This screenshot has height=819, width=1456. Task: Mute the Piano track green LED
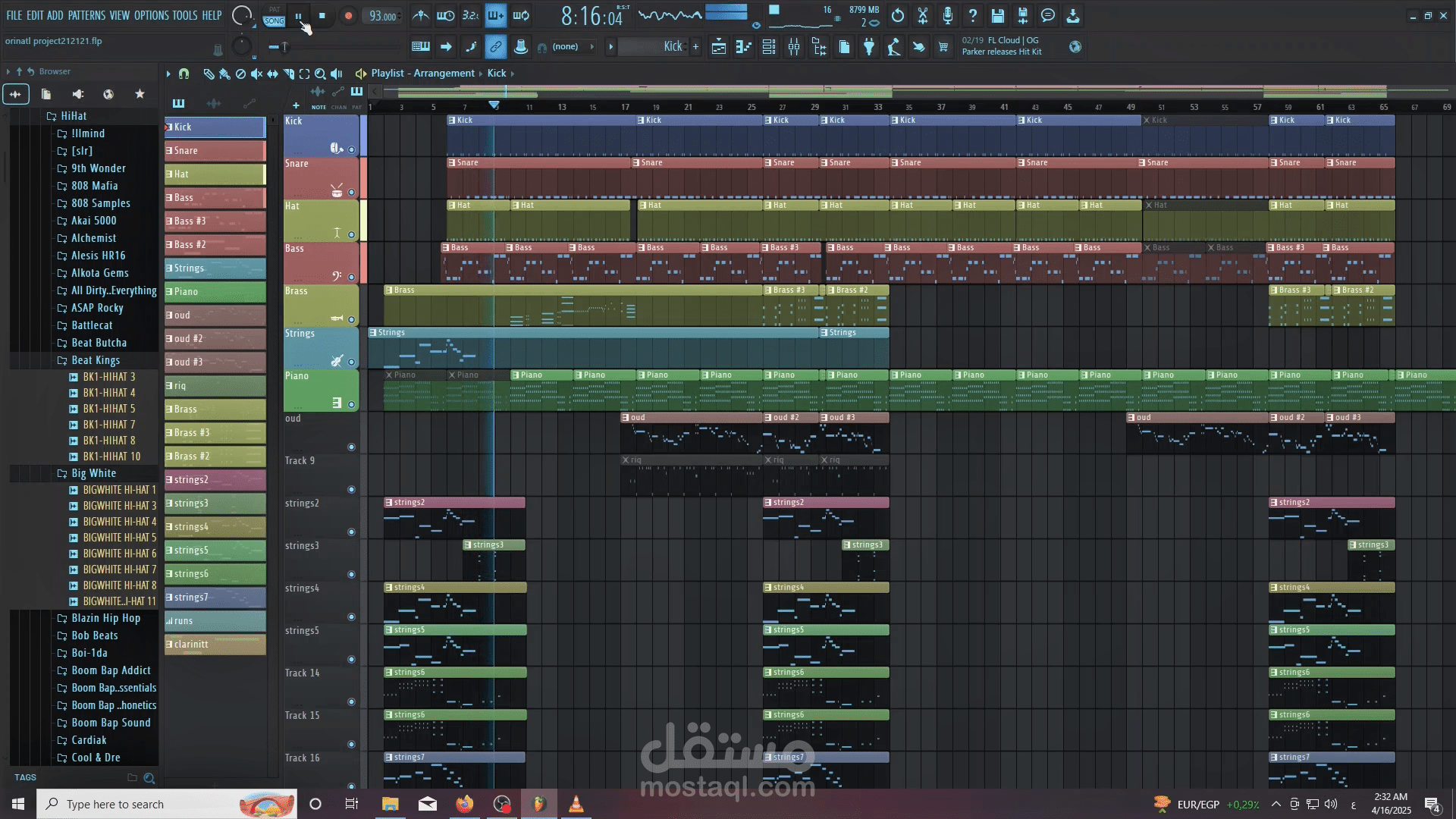tap(351, 405)
